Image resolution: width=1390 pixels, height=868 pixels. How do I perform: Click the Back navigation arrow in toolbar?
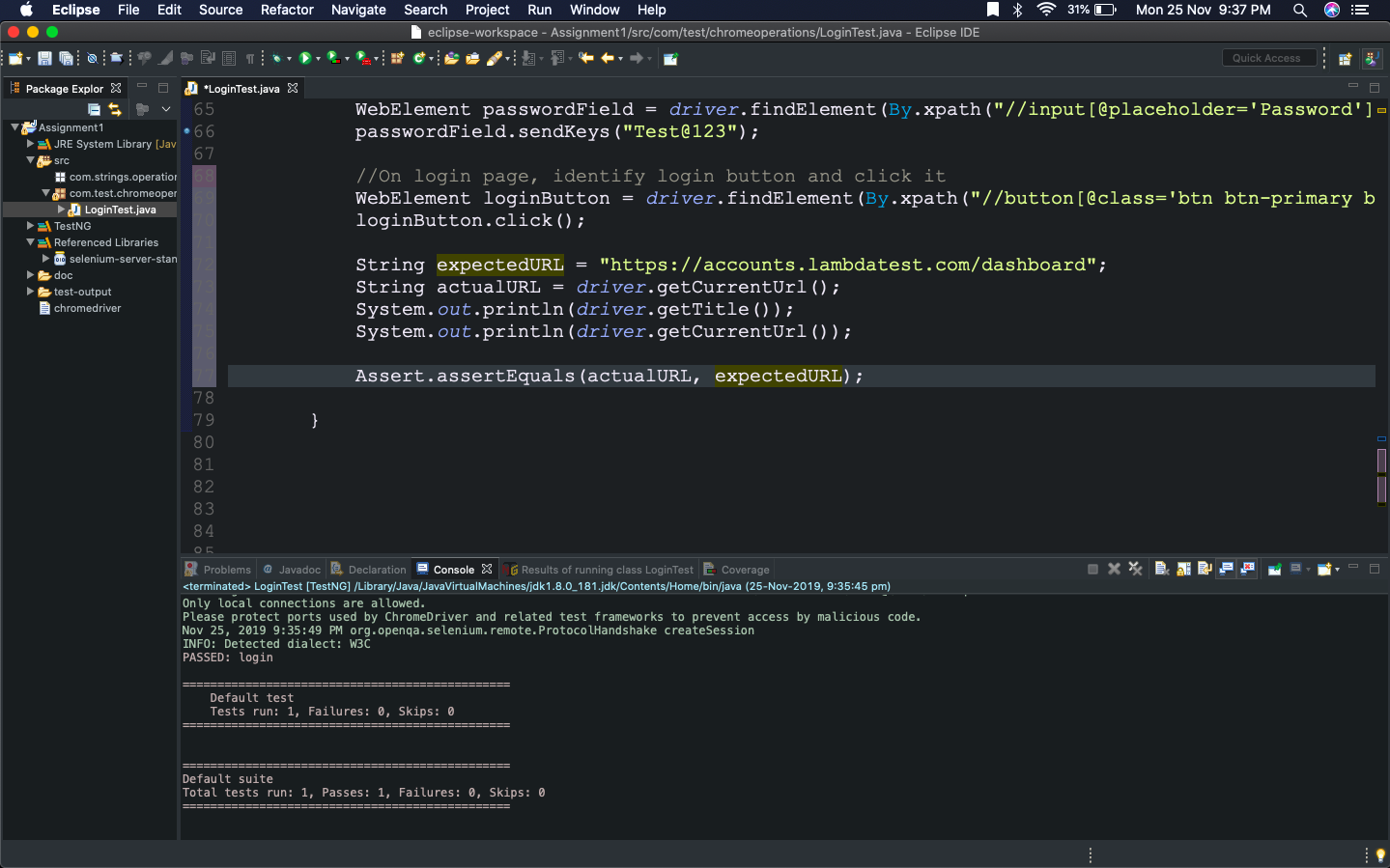(x=608, y=59)
